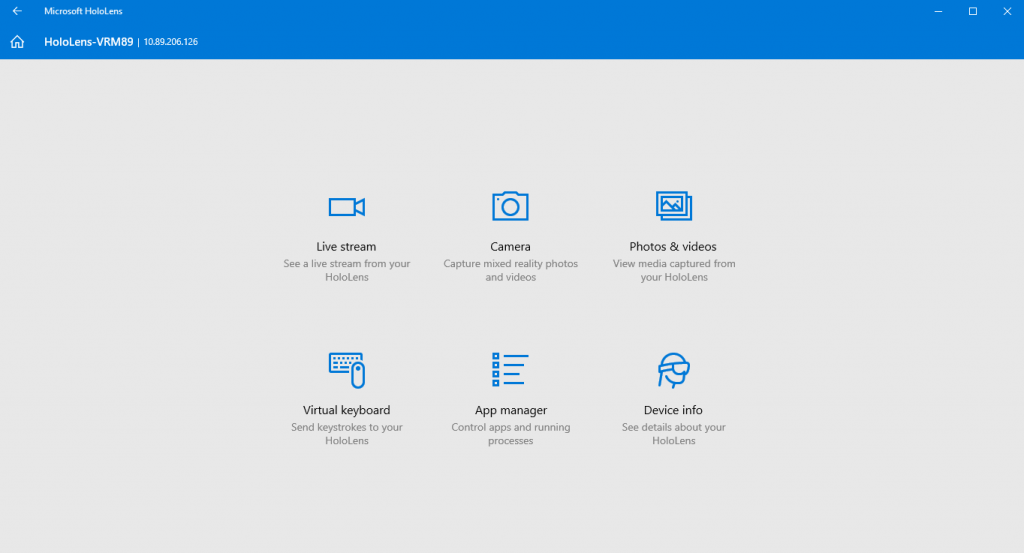
Task: Click the Microsoft HoloLens window title
Action: (x=83, y=11)
